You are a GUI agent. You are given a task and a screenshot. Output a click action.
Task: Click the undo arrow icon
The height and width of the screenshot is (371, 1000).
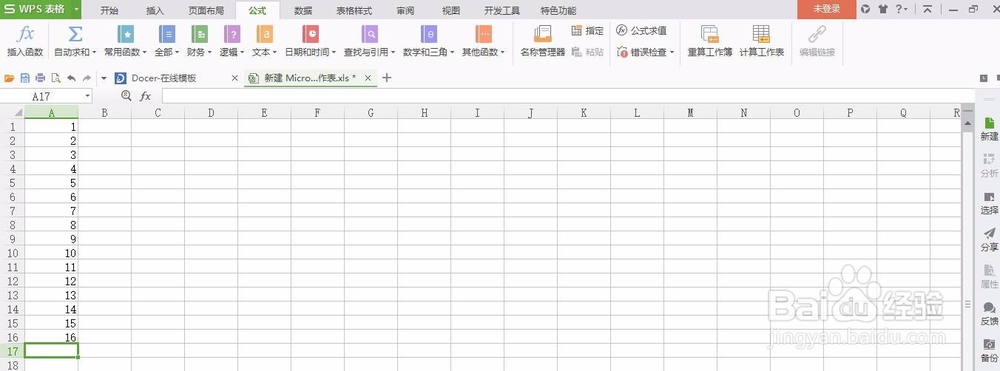71,78
